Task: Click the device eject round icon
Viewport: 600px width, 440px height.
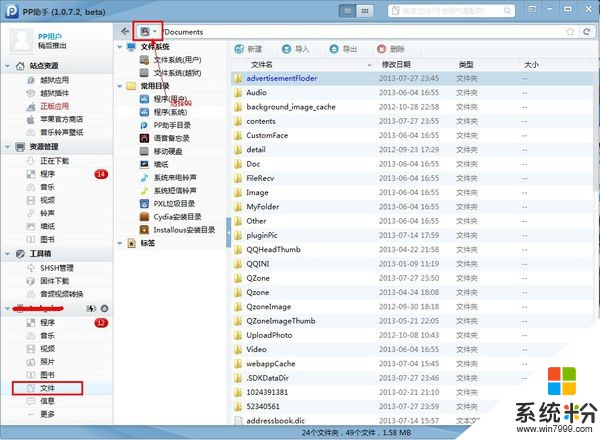Action: [x=104, y=308]
